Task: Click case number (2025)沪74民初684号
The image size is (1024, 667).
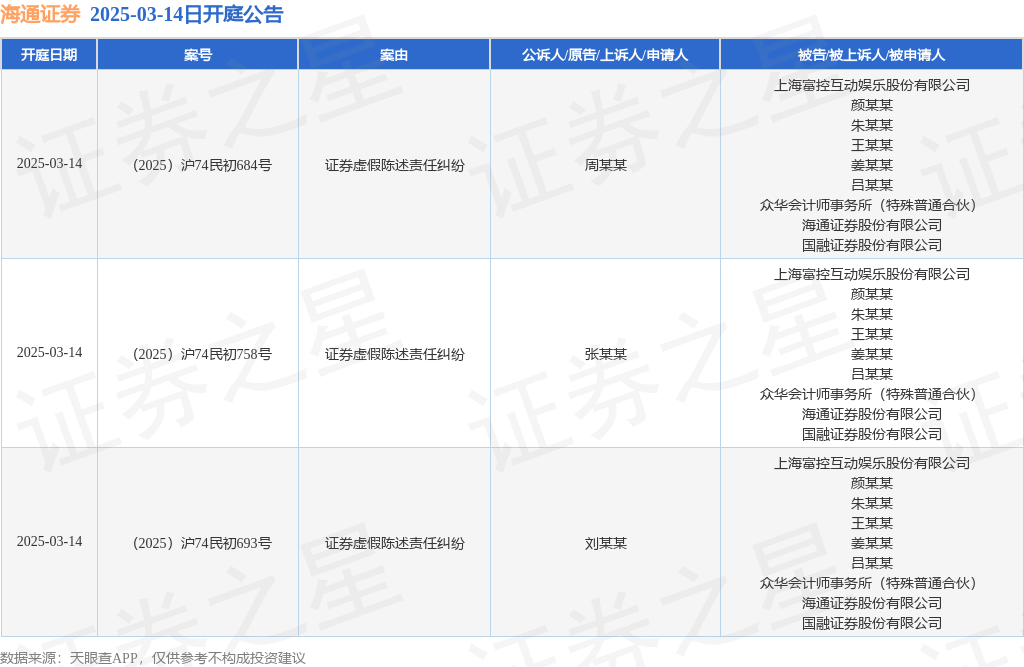Action: [202, 165]
